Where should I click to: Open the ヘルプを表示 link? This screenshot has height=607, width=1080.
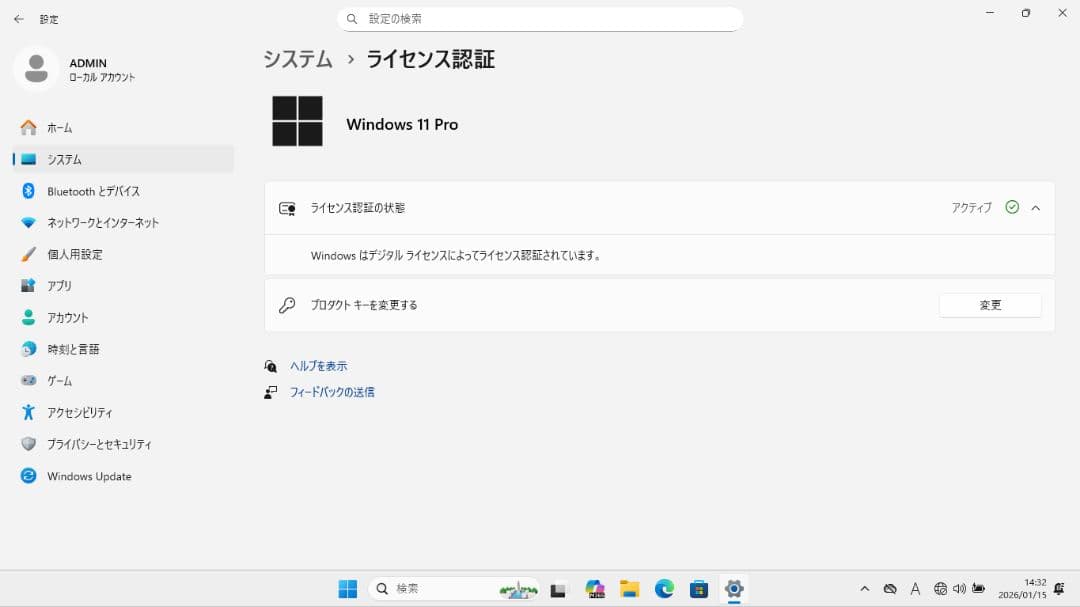click(318, 366)
